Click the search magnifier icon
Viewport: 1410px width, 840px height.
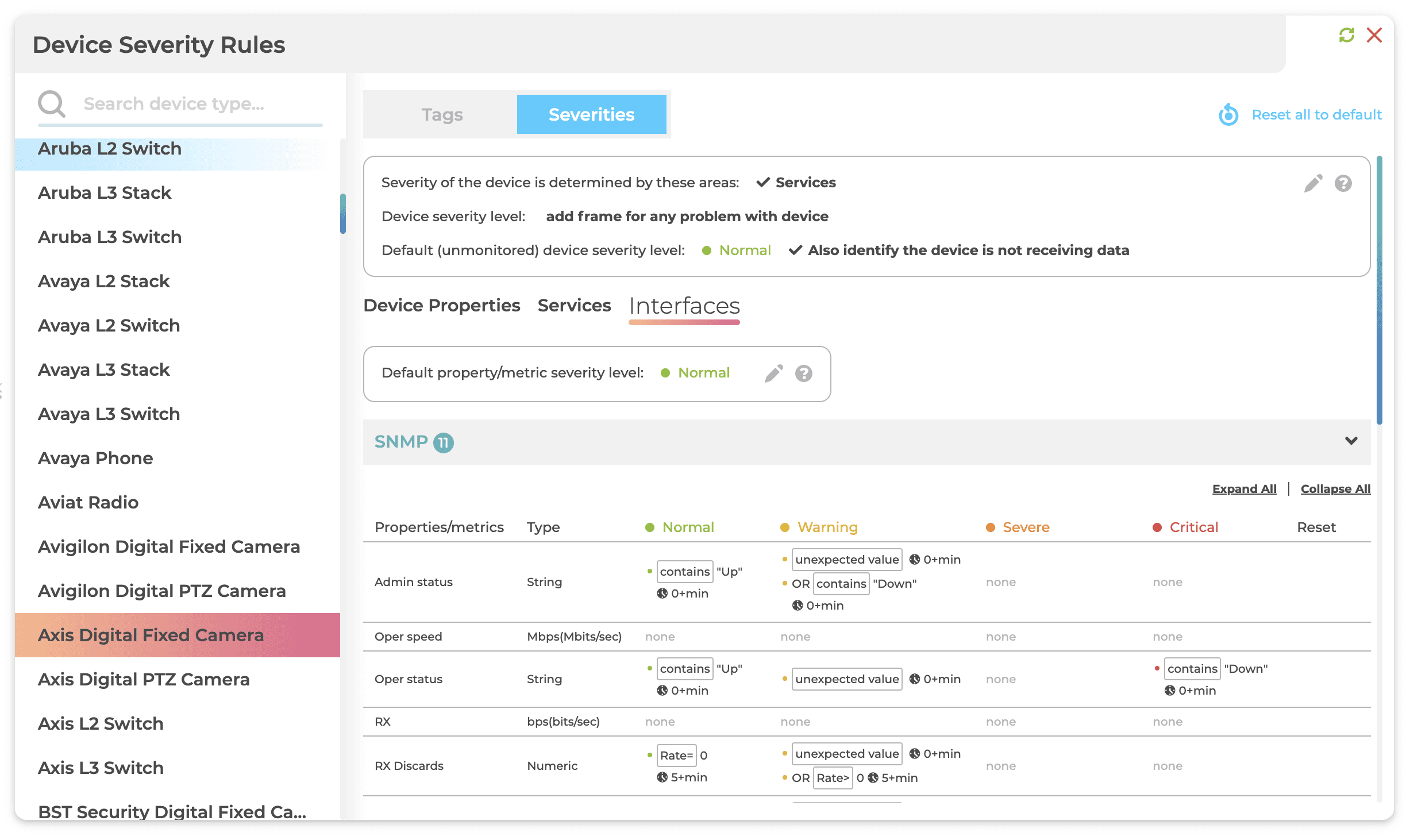pos(52,104)
